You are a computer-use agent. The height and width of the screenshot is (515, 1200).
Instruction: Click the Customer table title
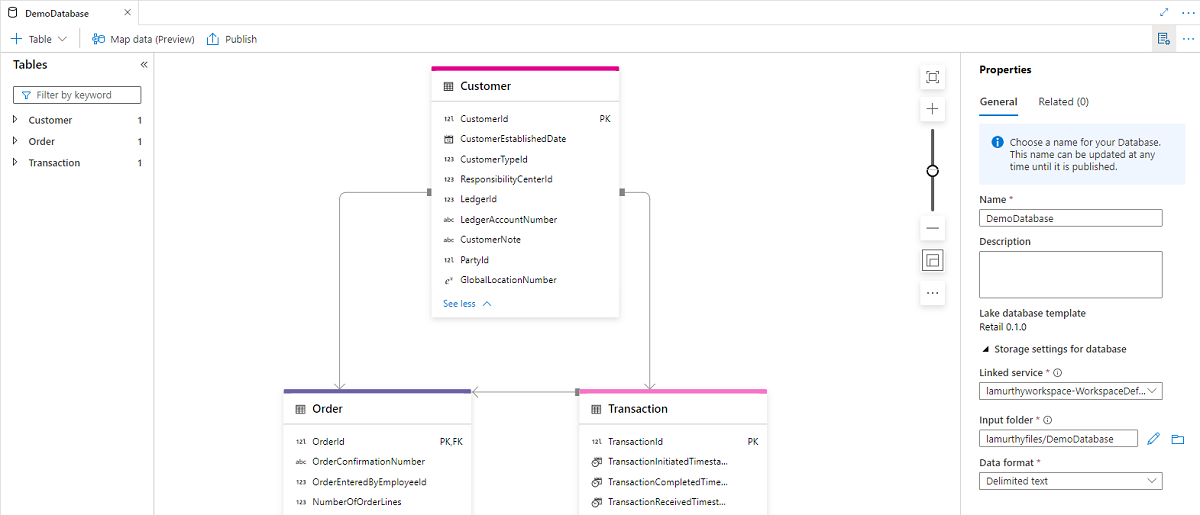(486, 86)
